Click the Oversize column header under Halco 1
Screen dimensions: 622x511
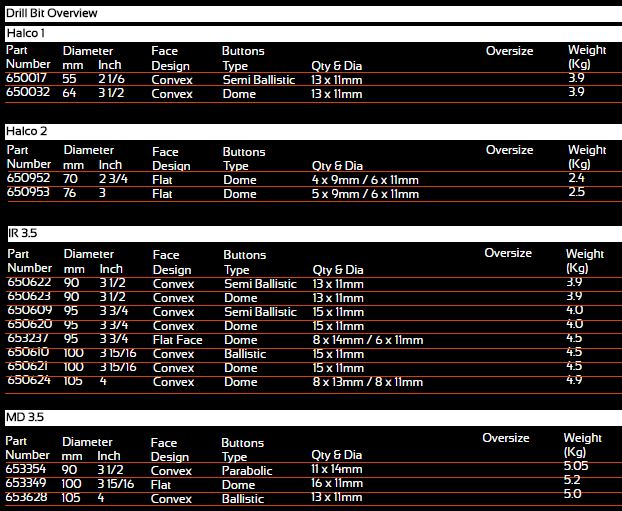[x=509, y=50]
